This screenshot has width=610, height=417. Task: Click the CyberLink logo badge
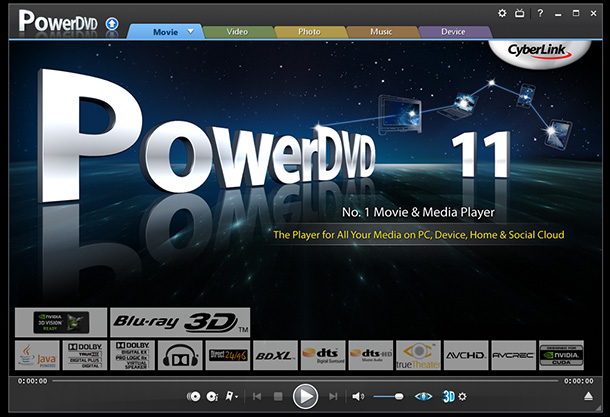click(x=539, y=52)
